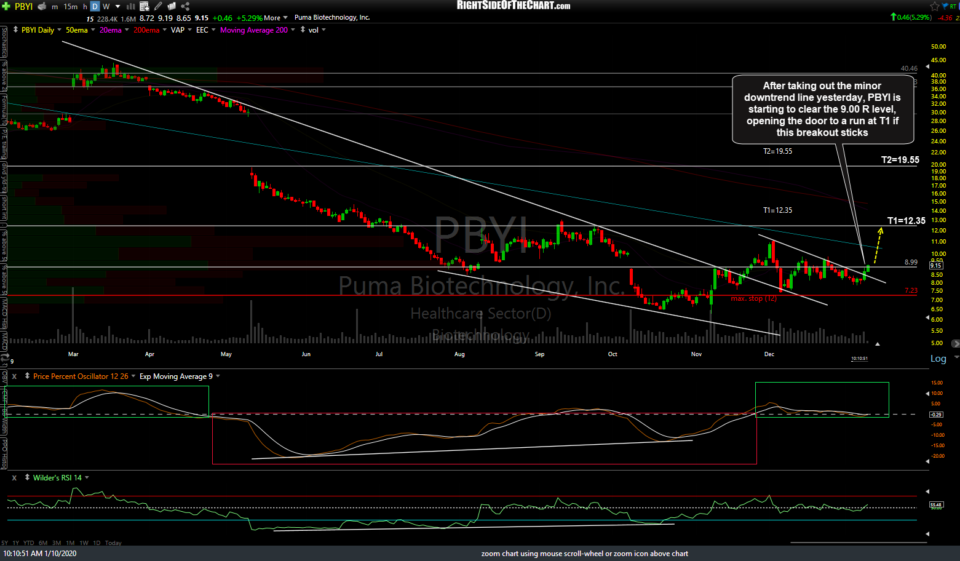The height and width of the screenshot is (561, 960).
Task: Click the 10:10:51 AM 1/10/2020 timestamp
Action: click(x=40, y=554)
